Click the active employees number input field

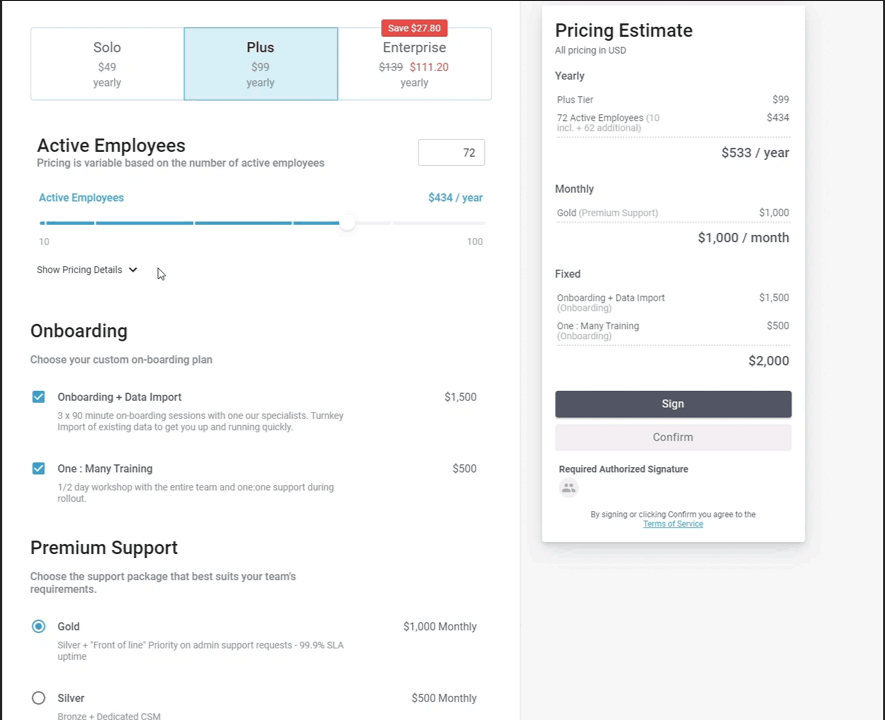point(451,152)
